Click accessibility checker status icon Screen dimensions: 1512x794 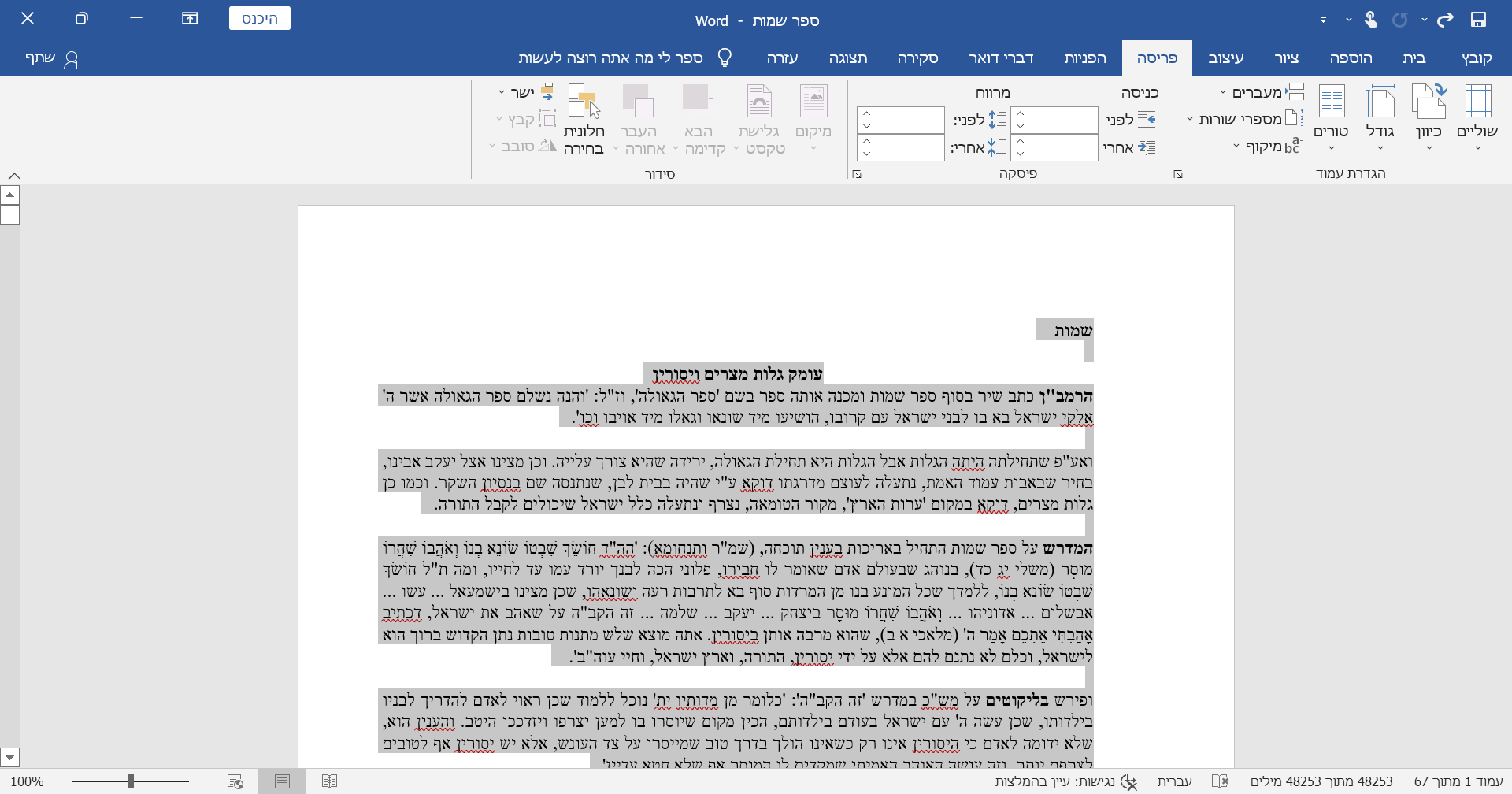[1129, 781]
